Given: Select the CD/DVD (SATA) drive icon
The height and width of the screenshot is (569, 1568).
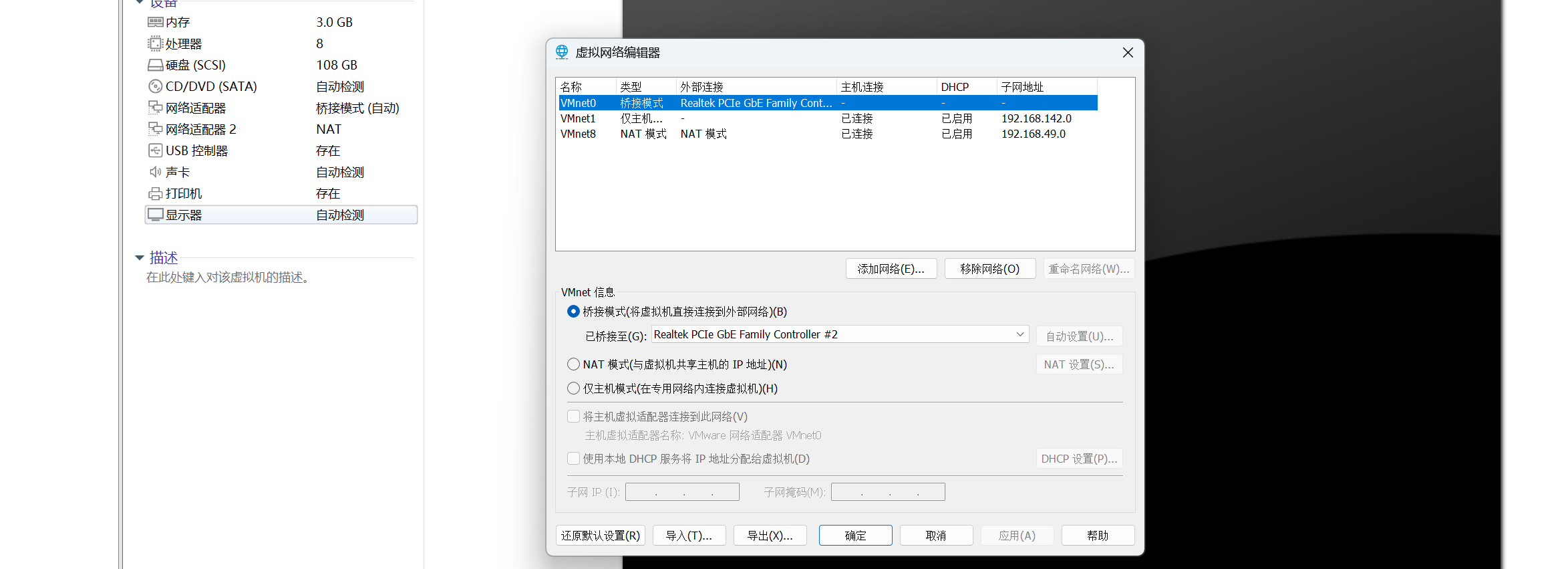Looking at the screenshot, I should (155, 86).
